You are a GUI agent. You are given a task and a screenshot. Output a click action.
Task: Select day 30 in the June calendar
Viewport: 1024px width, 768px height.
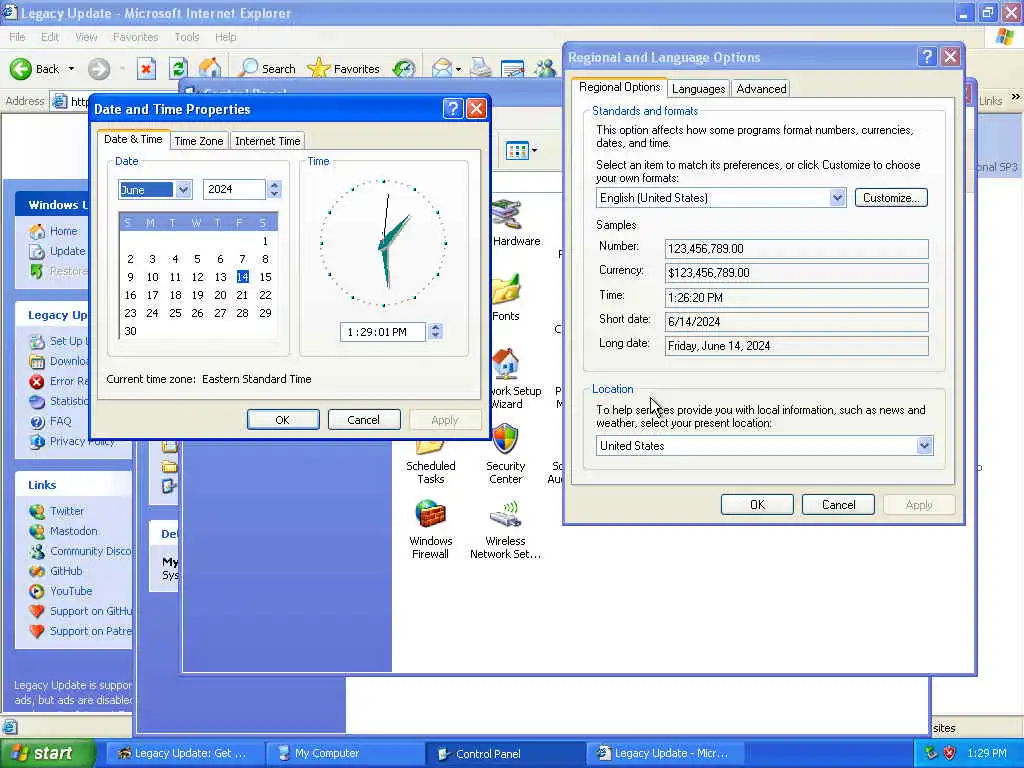[x=131, y=331]
